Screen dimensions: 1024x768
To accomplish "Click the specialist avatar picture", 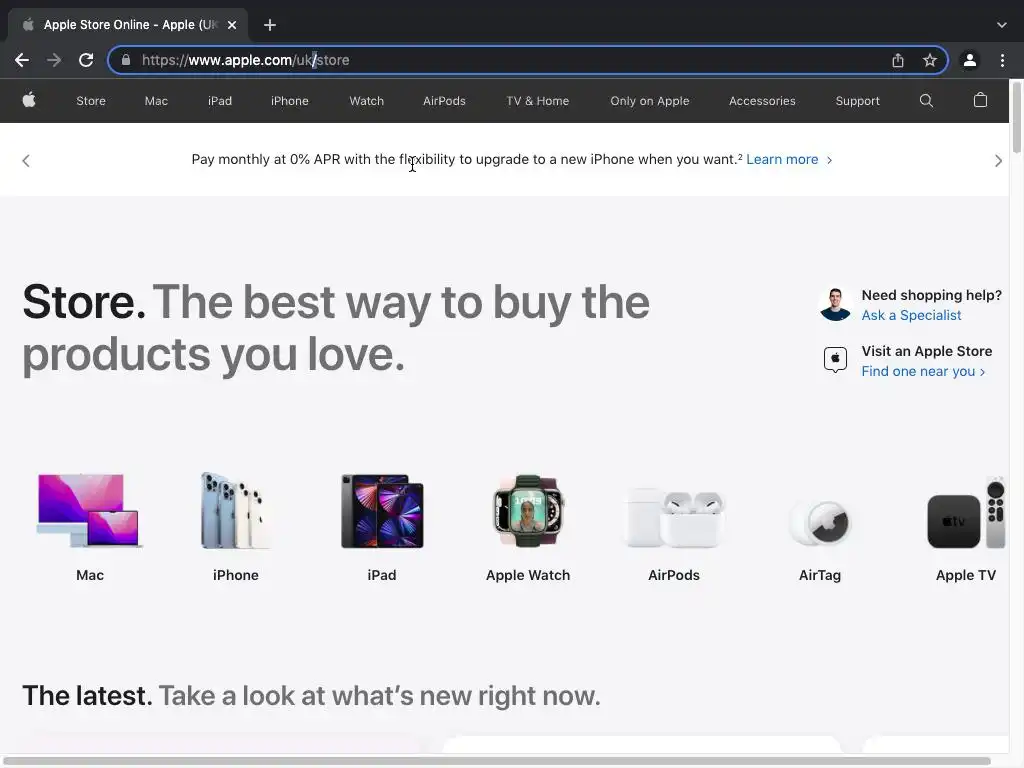I will [835, 304].
